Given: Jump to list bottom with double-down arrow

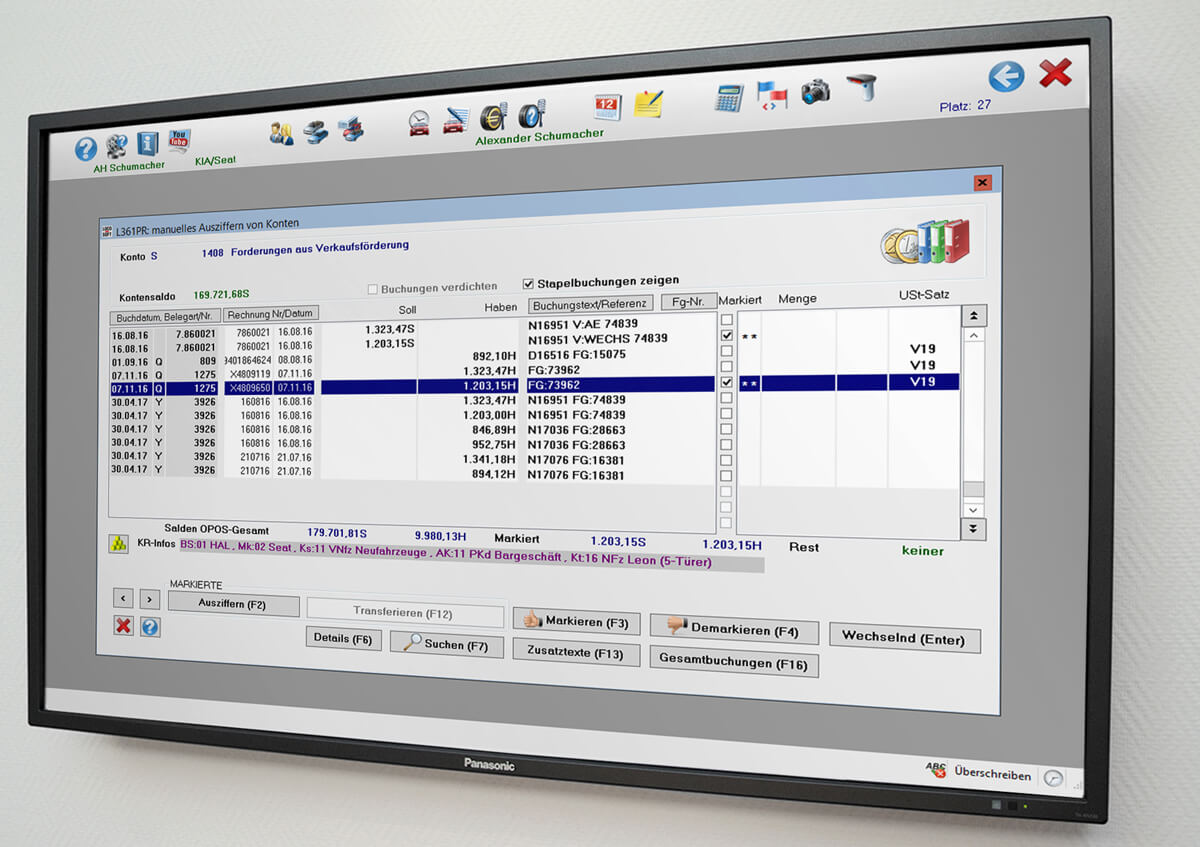Looking at the screenshot, I should 975,529.
